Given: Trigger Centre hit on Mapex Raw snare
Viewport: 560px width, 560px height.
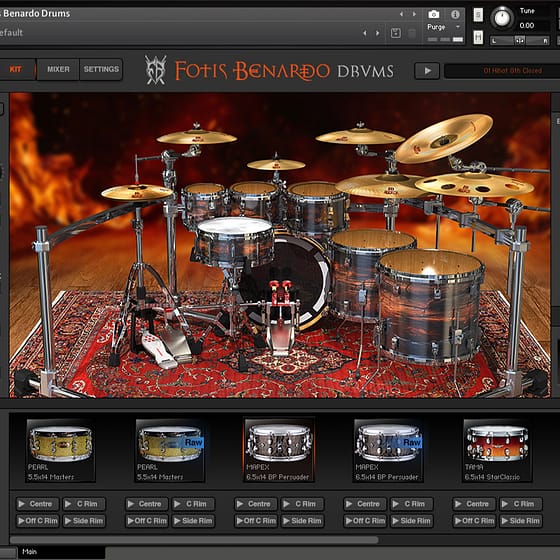Looking at the screenshot, I should (x=365, y=504).
